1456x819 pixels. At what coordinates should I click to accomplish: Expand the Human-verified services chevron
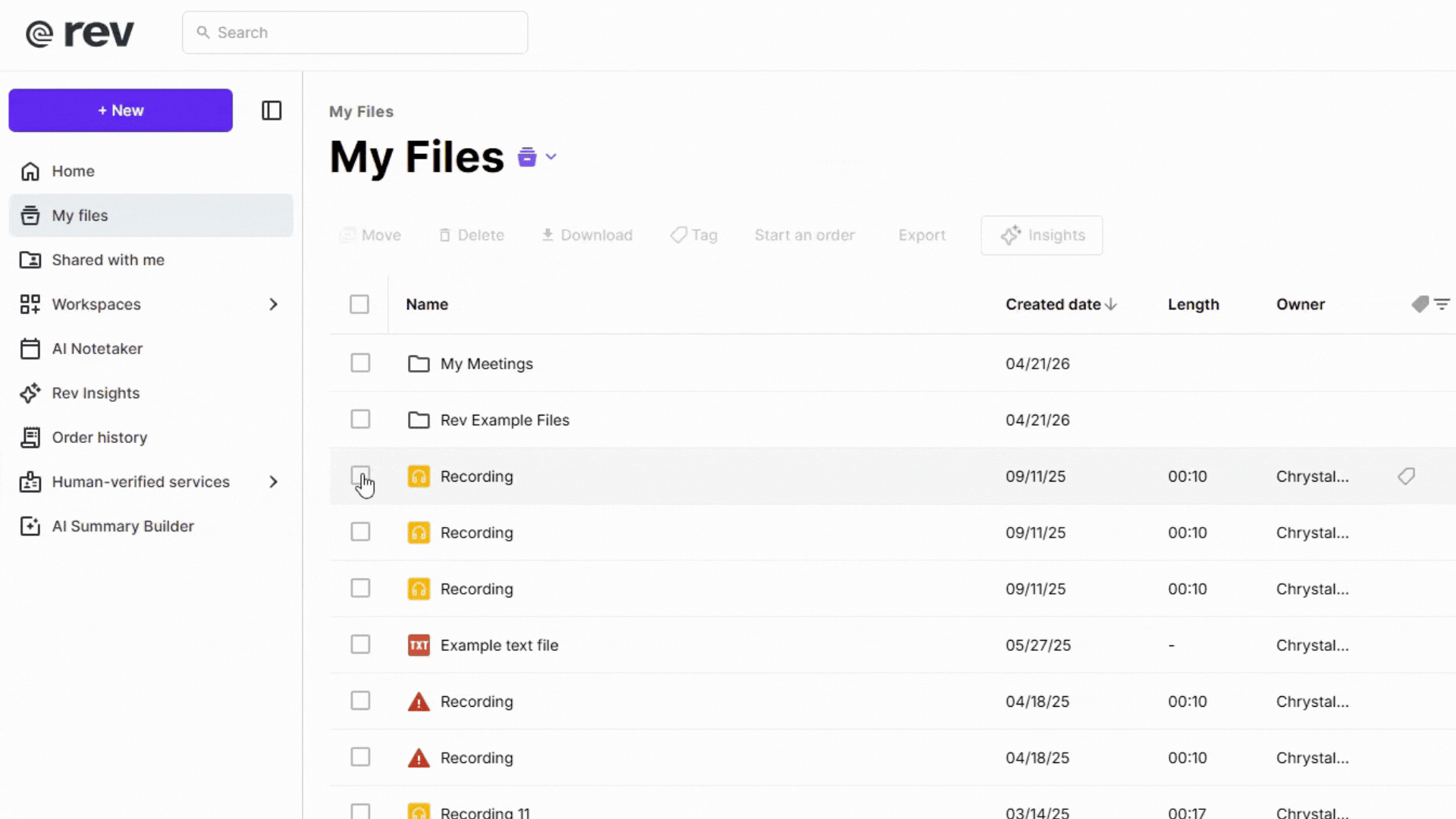coord(274,482)
